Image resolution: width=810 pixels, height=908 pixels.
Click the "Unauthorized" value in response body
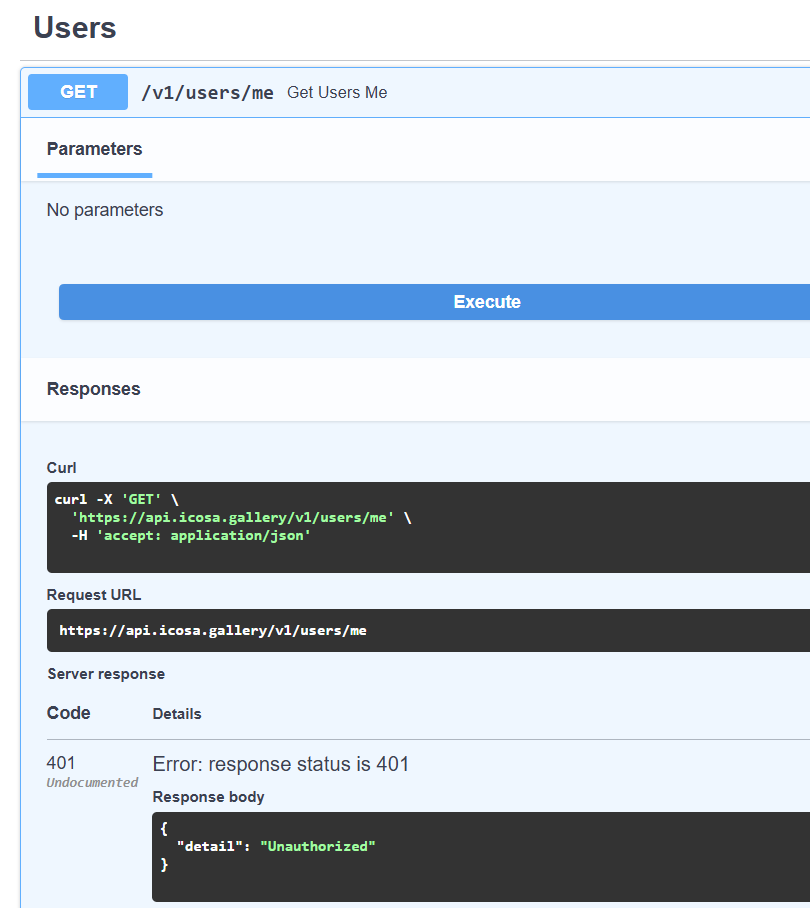[x=318, y=846]
